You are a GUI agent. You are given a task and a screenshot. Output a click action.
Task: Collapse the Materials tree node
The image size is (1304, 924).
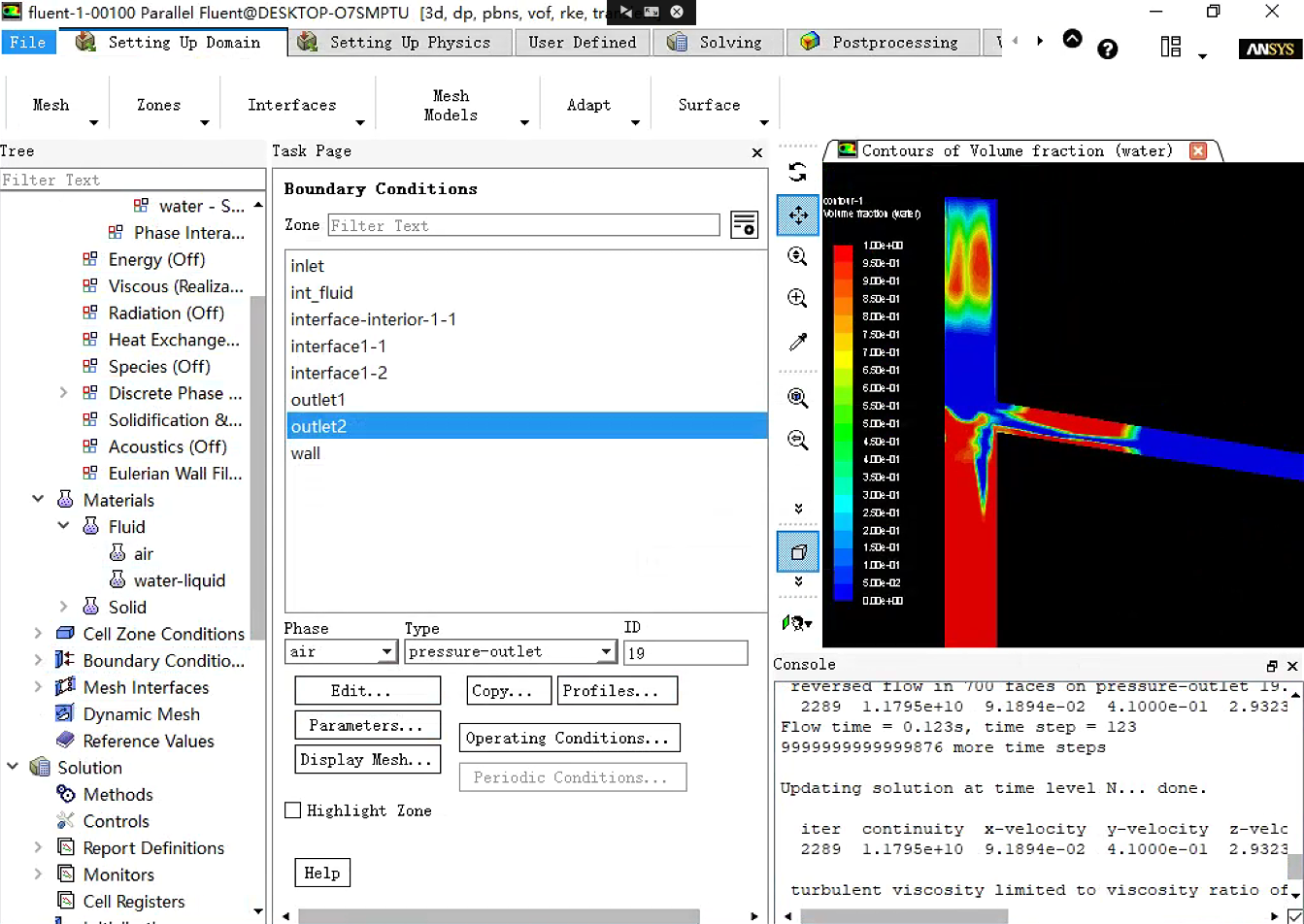[x=39, y=500]
